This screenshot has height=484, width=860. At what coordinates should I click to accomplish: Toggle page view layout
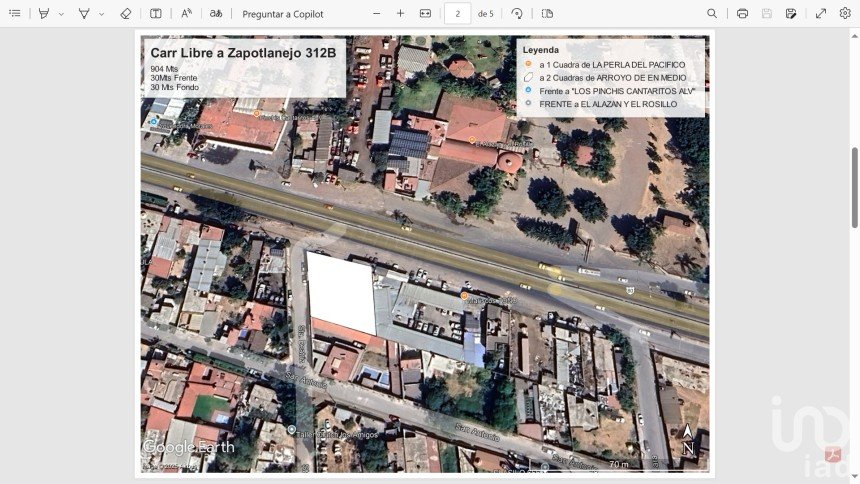click(x=547, y=14)
